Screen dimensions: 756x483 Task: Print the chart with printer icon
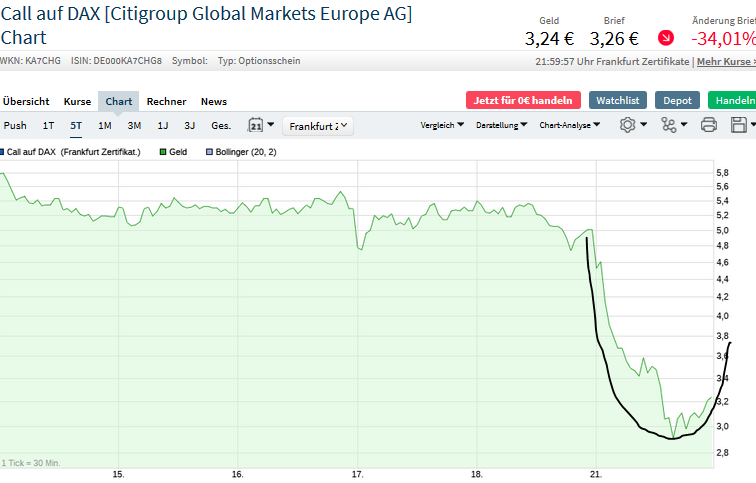709,125
